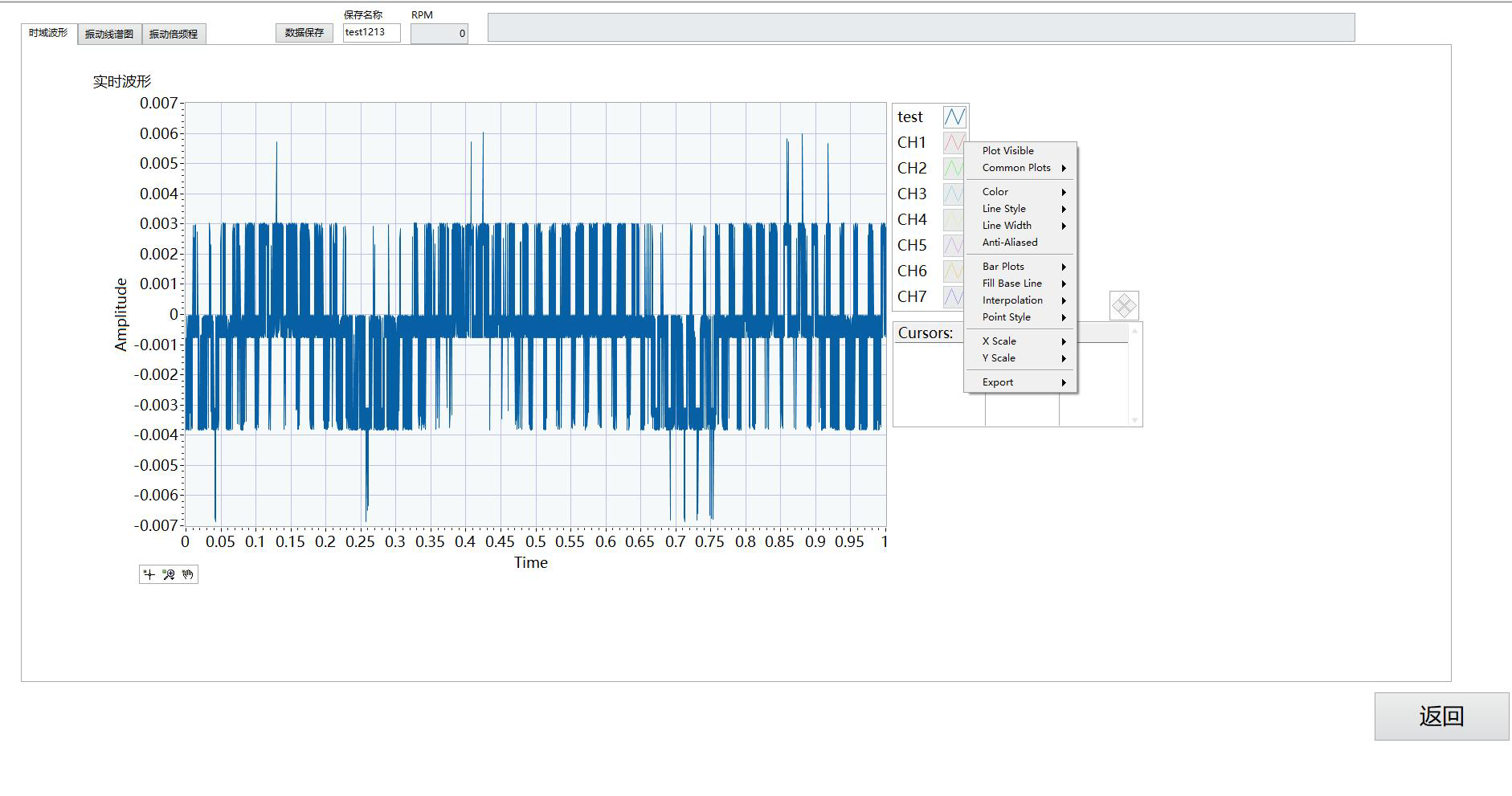Select the hand panning tool
The height and width of the screenshot is (796, 1512).
click(x=188, y=574)
